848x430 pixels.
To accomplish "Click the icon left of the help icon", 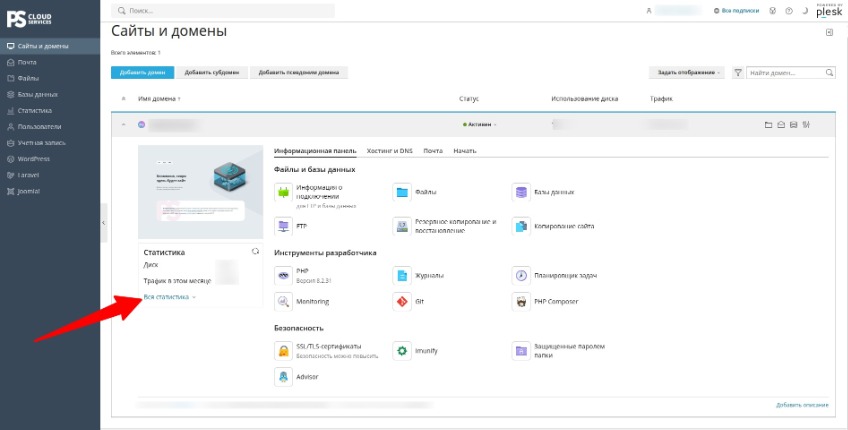I will tap(773, 11).
